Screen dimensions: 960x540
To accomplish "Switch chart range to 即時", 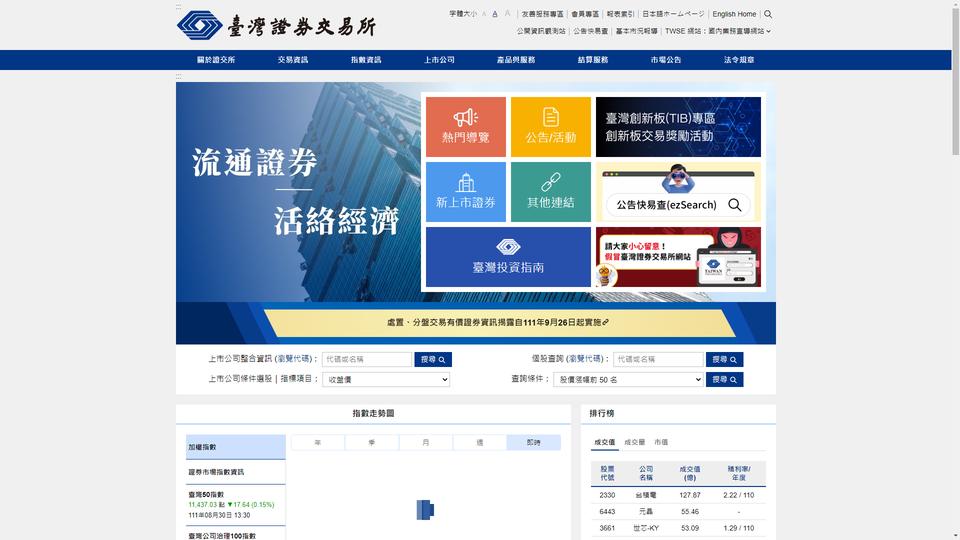I will 533,443.
